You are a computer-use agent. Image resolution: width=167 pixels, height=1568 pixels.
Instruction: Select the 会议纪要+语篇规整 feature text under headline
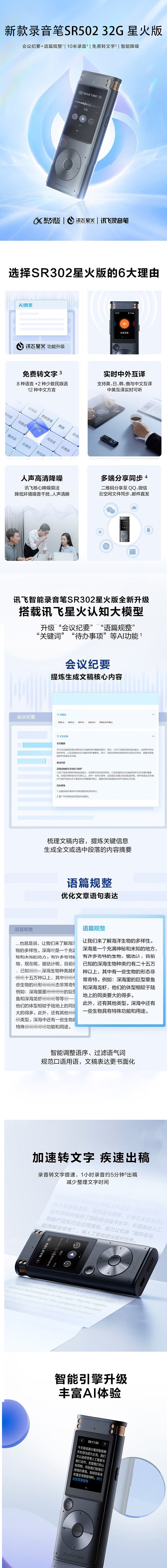(x=43, y=46)
